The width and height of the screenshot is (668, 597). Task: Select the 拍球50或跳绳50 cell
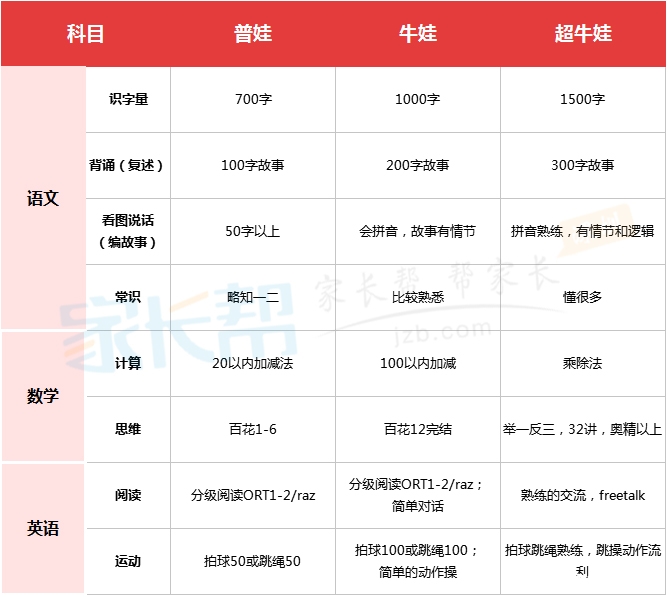point(253,561)
